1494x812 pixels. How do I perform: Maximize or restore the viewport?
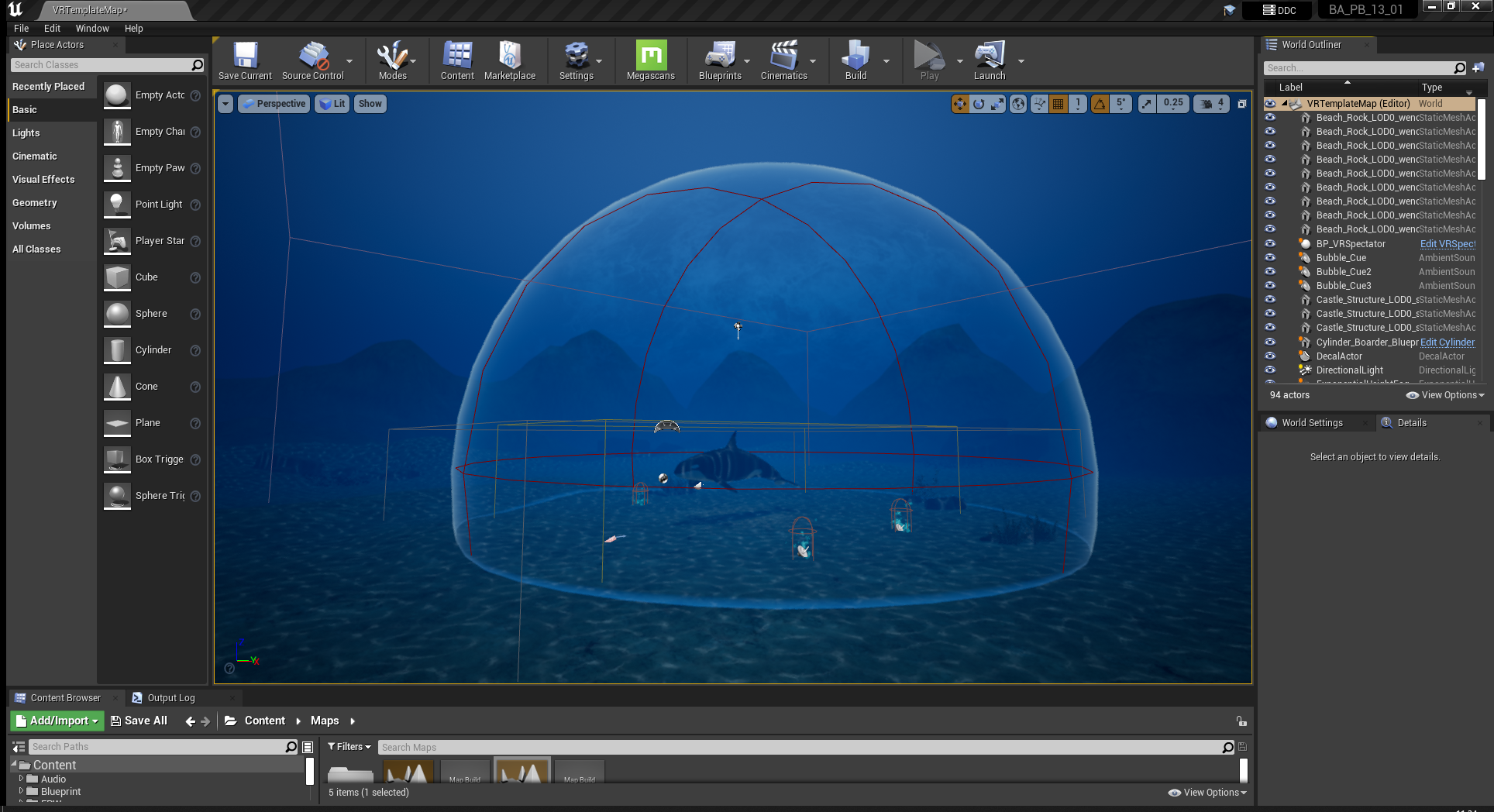tap(1242, 104)
